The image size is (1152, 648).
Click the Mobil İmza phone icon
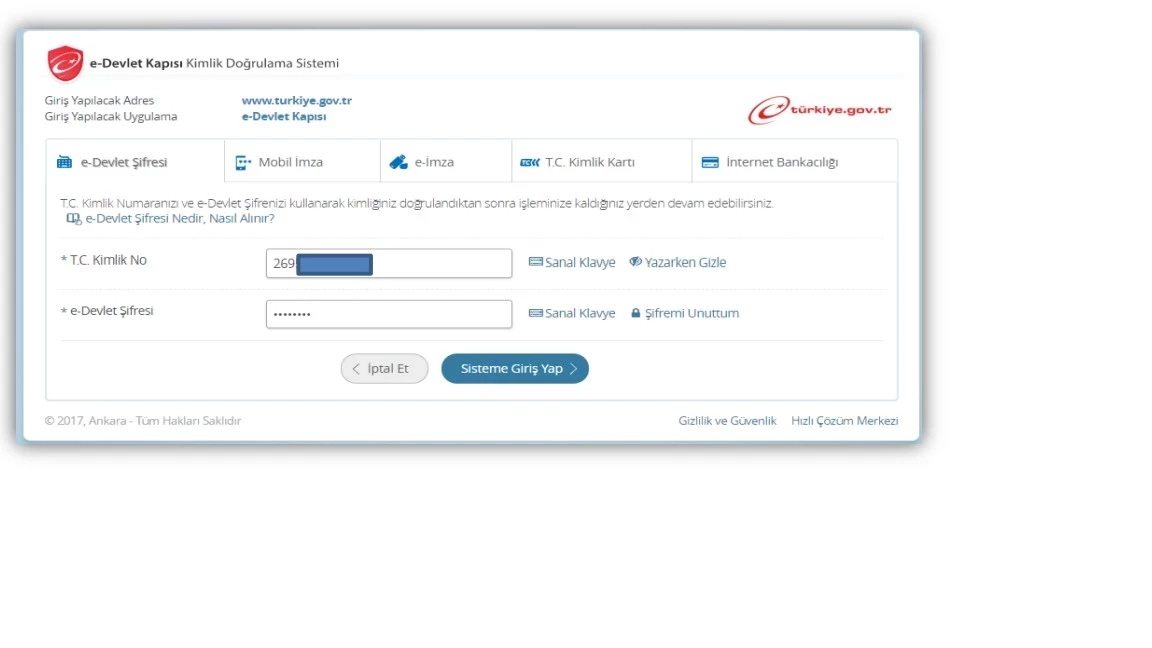243,162
